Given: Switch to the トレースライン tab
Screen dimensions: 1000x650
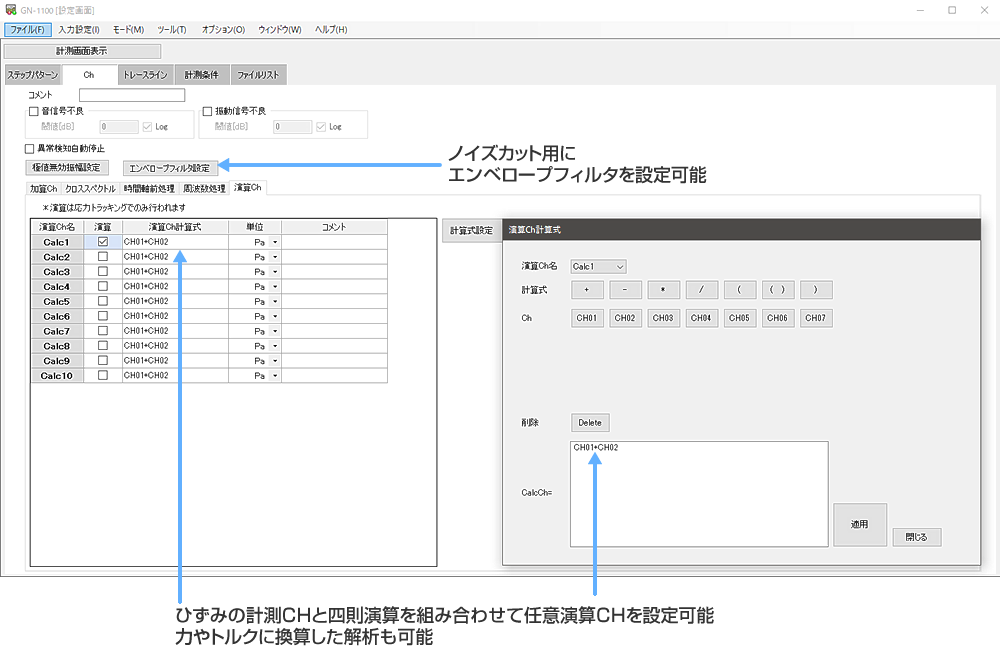Looking at the screenshot, I should [145, 75].
